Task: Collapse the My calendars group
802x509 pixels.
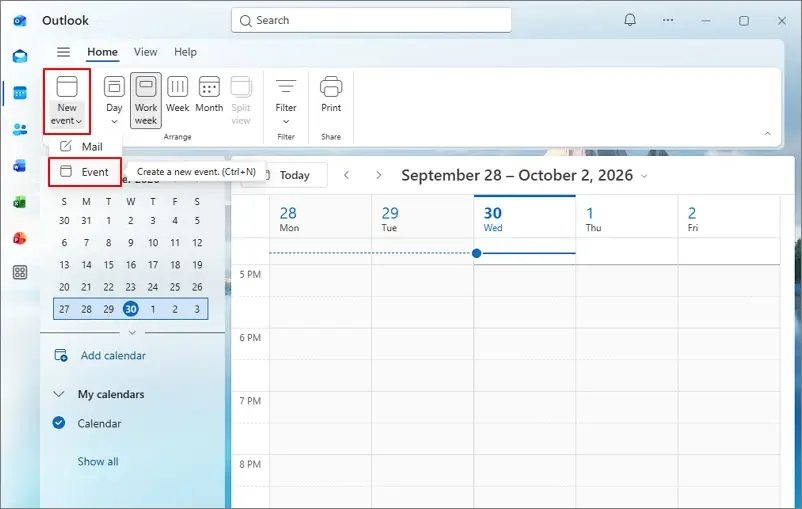Action: click(59, 394)
